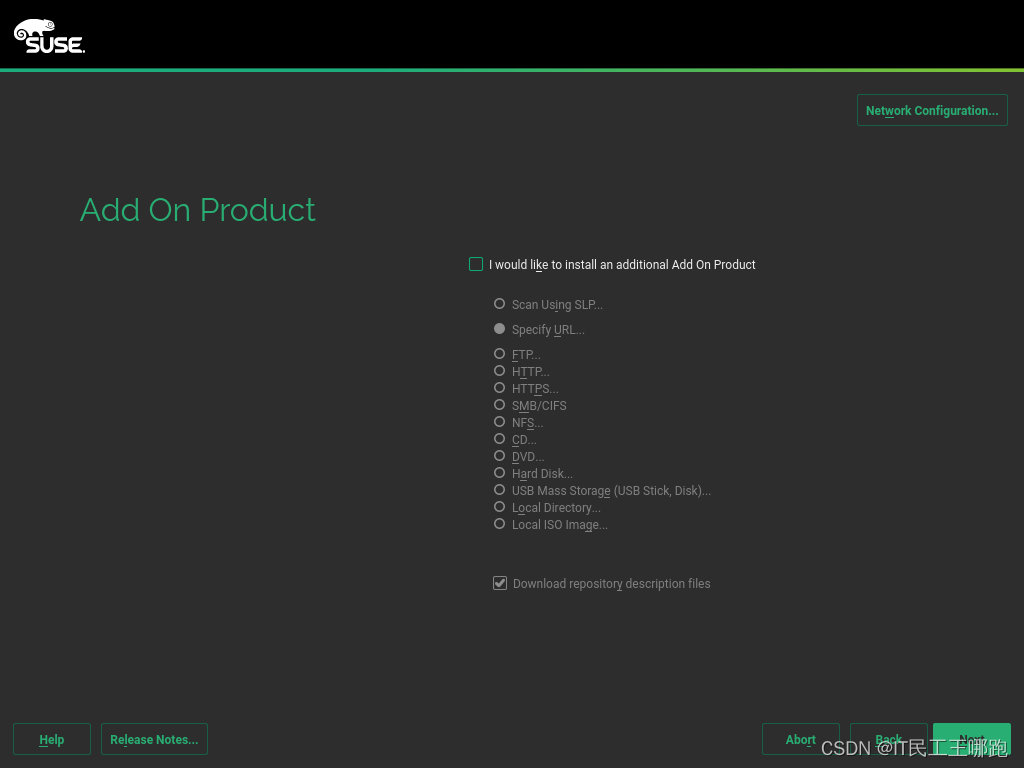
Task: Select USB Mass Storage option
Action: pyautogui.click(x=499, y=490)
